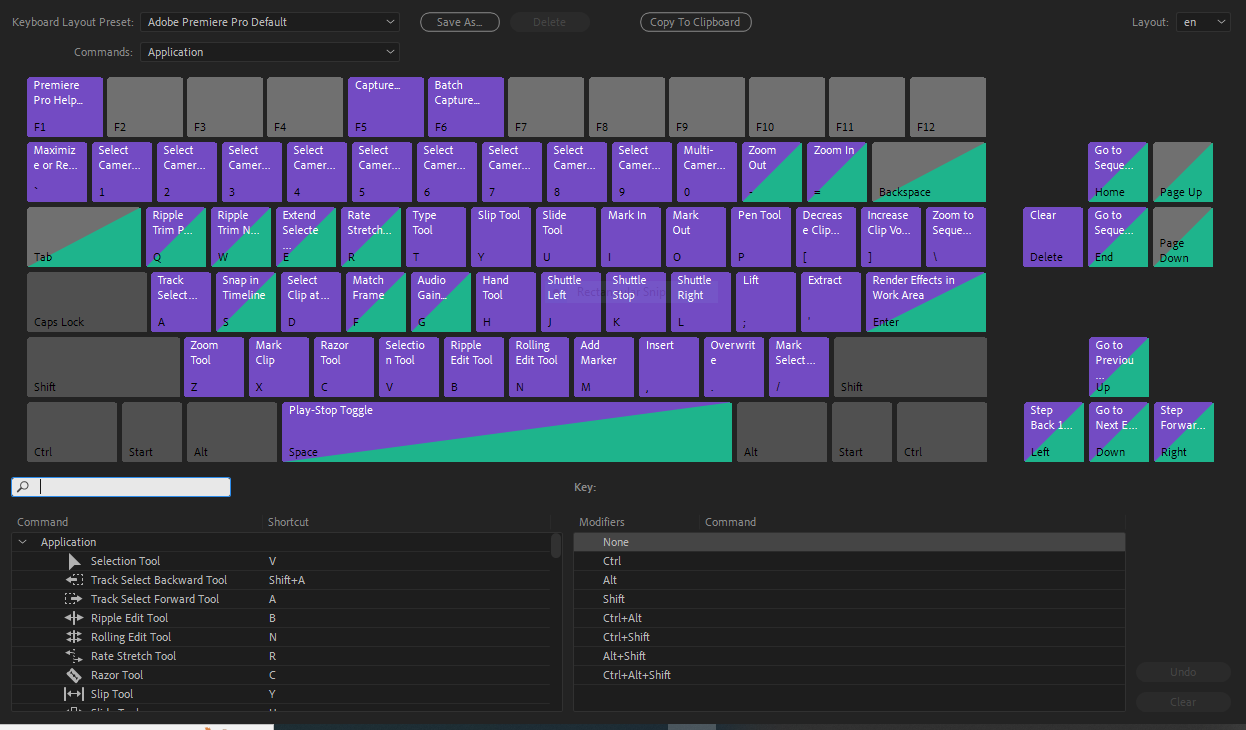The height and width of the screenshot is (730, 1246).
Task: Click the F1 Premiere Pro Help key
Action: (65, 107)
